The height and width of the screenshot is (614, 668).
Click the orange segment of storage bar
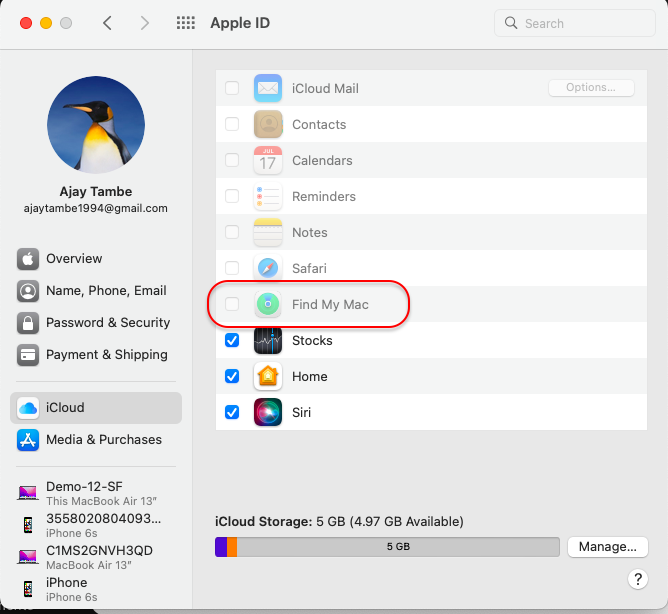click(x=232, y=547)
